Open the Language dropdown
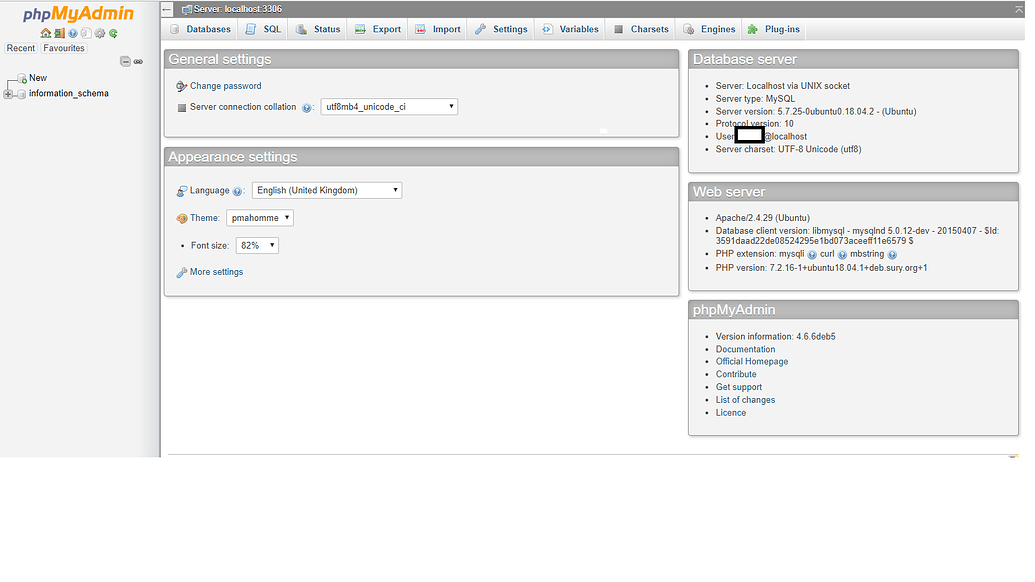This screenshot has width=1035, height=582. point(327,190)
